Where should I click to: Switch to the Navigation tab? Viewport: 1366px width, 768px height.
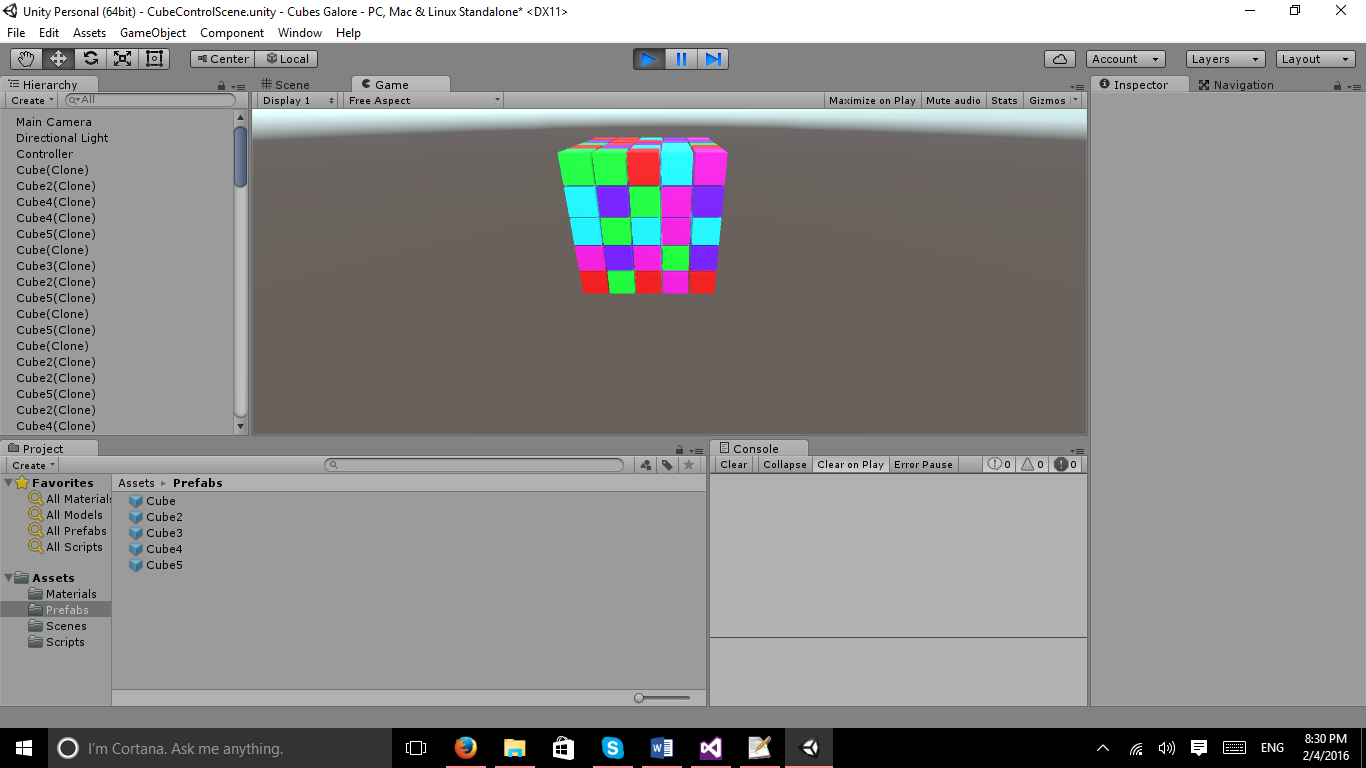pyautogui.click(x=1236, y=85)
